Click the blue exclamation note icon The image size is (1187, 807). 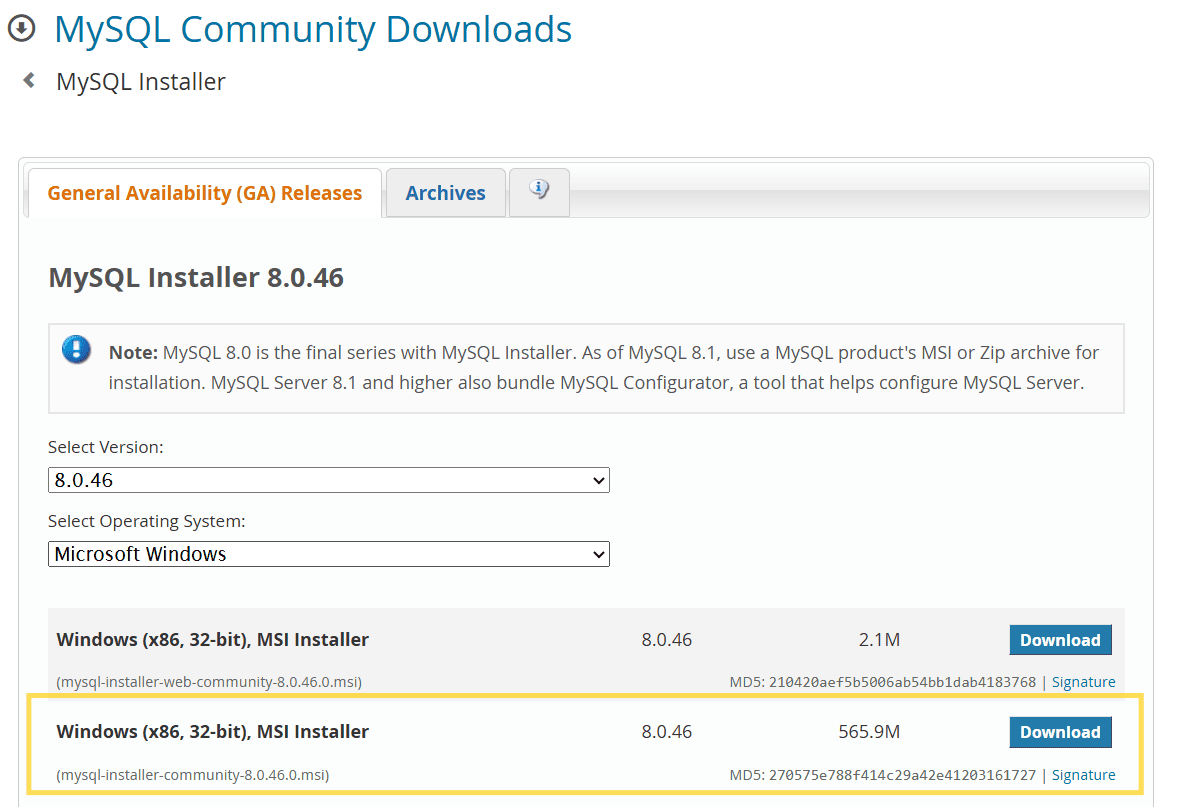[76, 350]
